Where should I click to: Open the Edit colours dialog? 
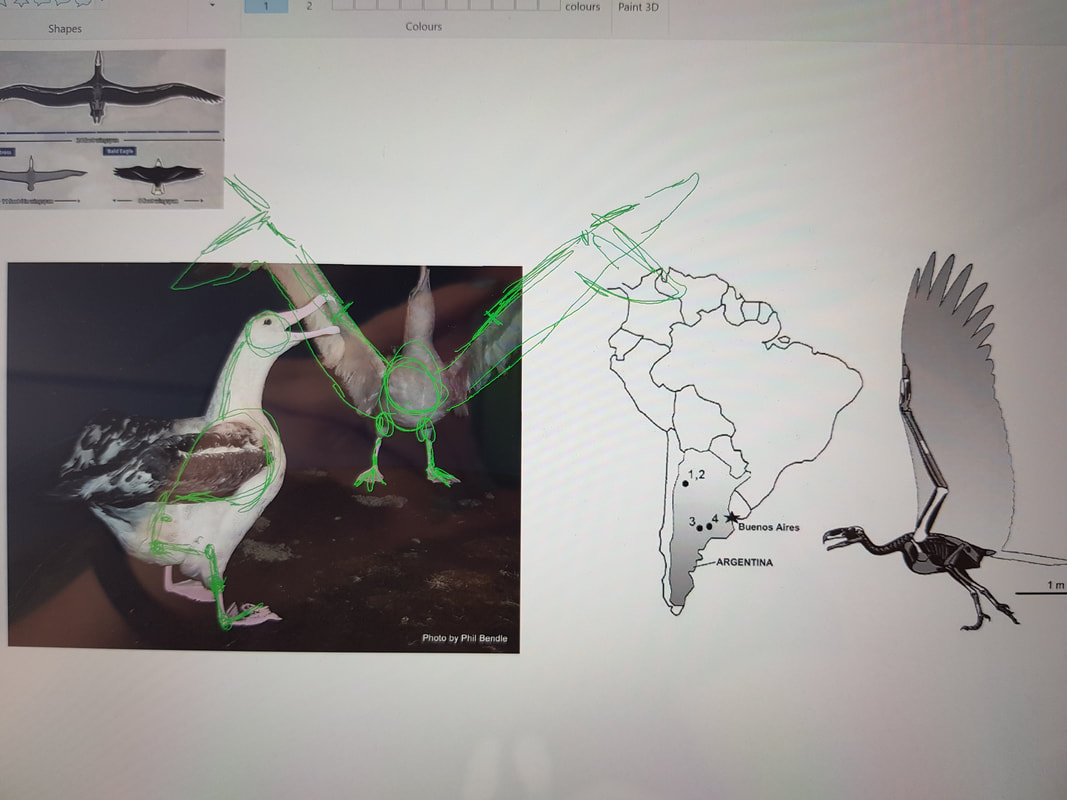582,6
